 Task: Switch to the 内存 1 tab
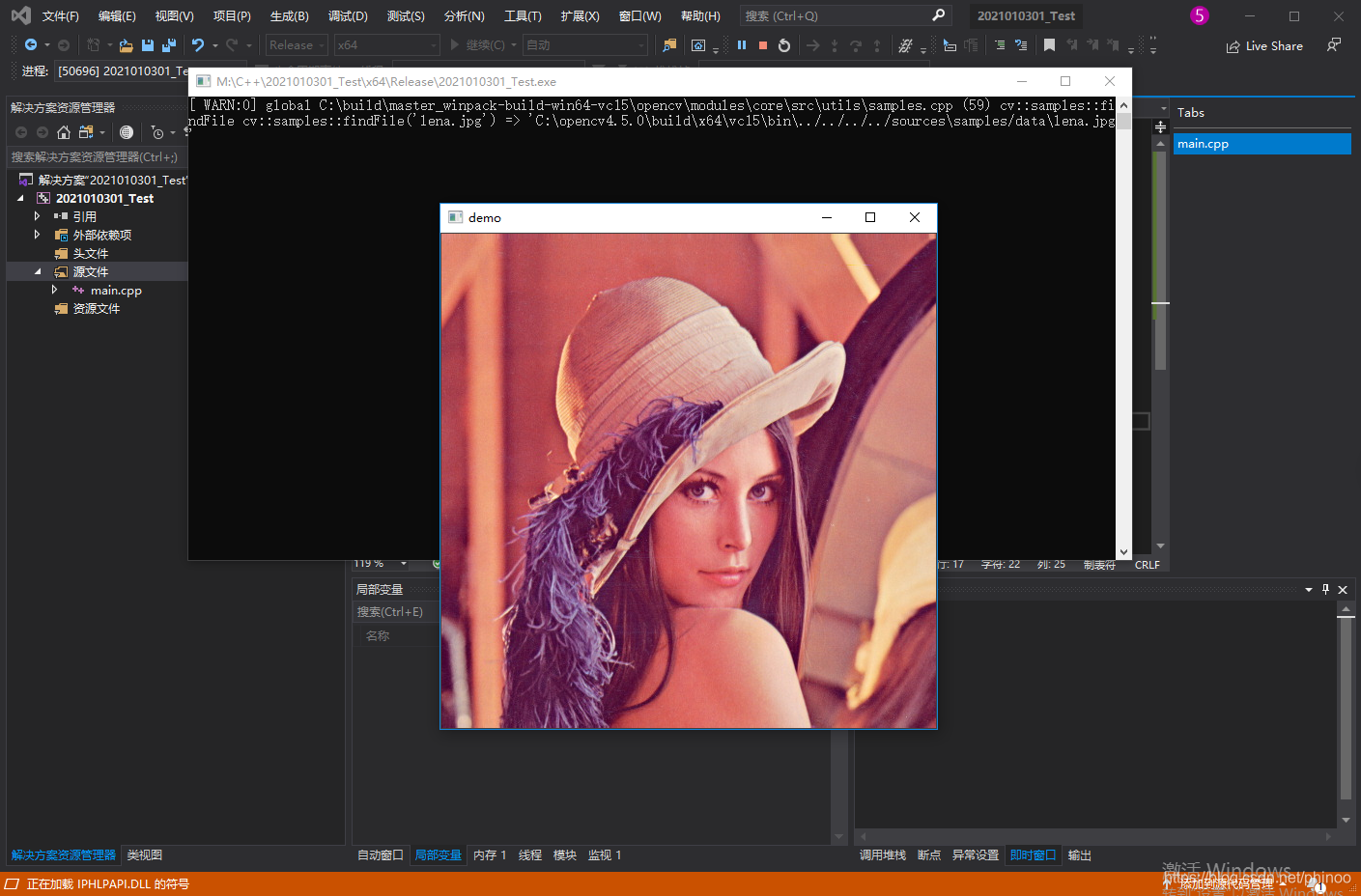tap(490, 855)
